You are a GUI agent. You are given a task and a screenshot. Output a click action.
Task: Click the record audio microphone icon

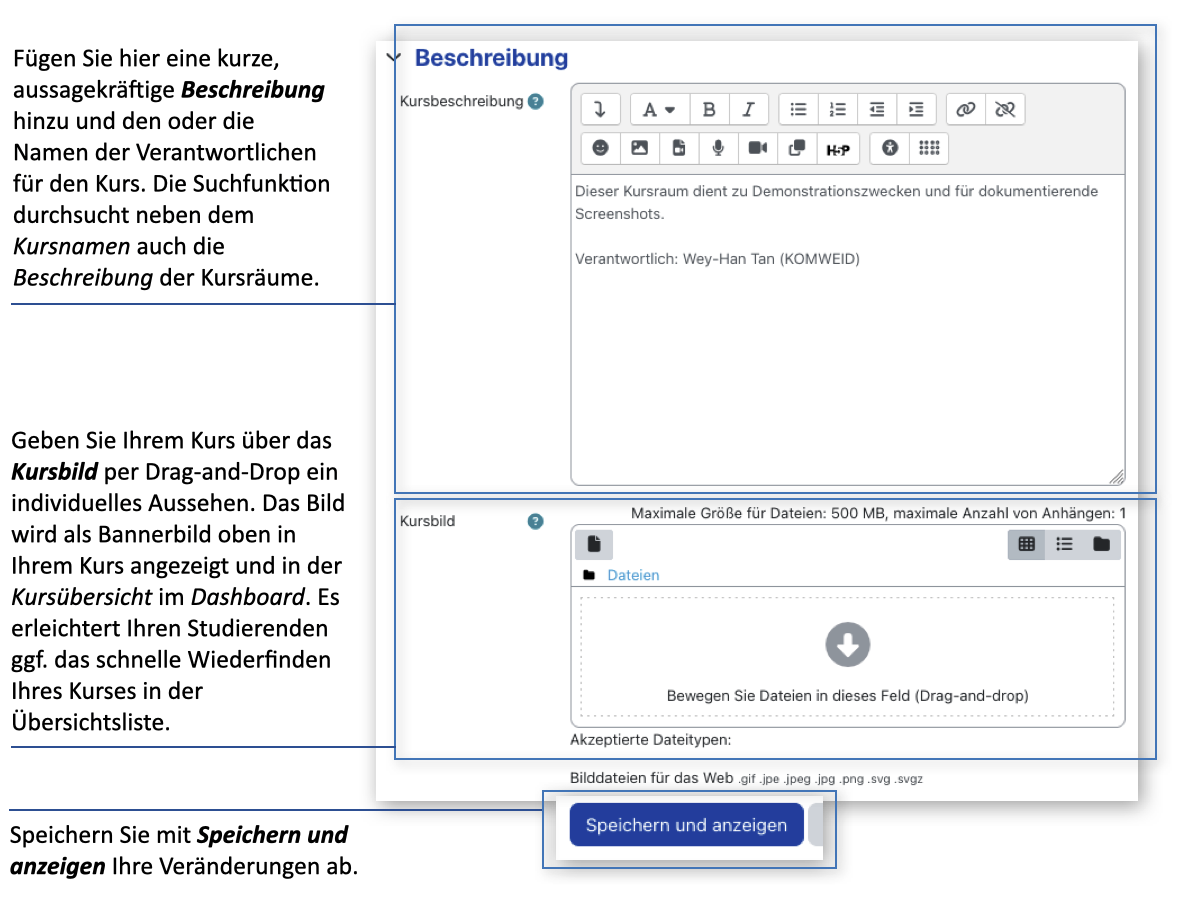(x=718, y=148)
